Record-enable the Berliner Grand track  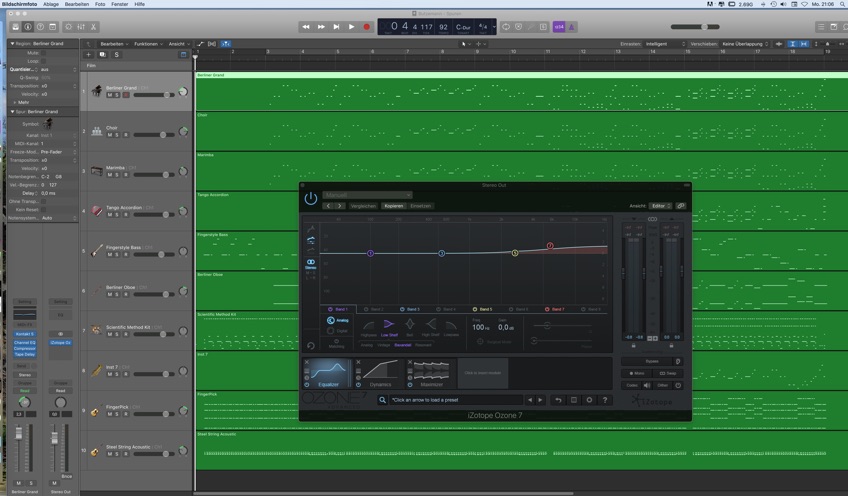[126, 95]
